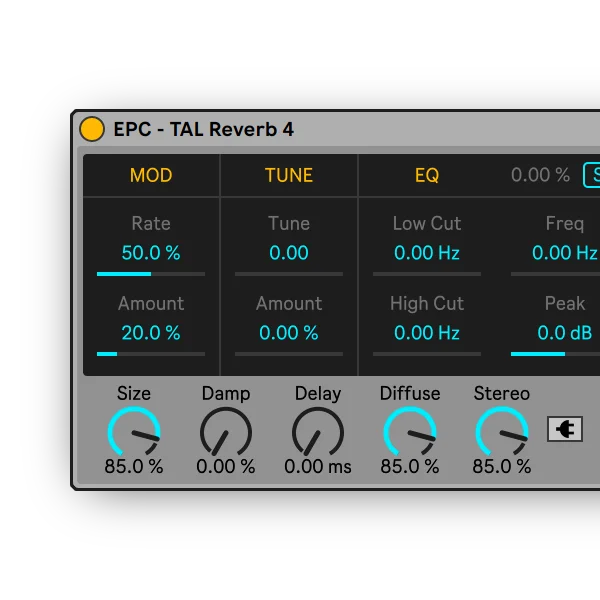
Task: Click the Low Cut slider bar
Action: tap(427, 274)
